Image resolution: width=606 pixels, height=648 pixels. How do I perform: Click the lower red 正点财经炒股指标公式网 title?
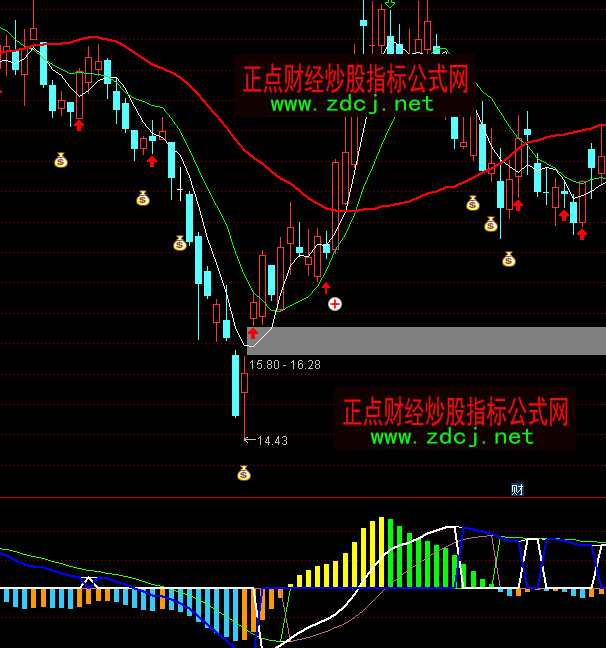(x=455, y=411)
